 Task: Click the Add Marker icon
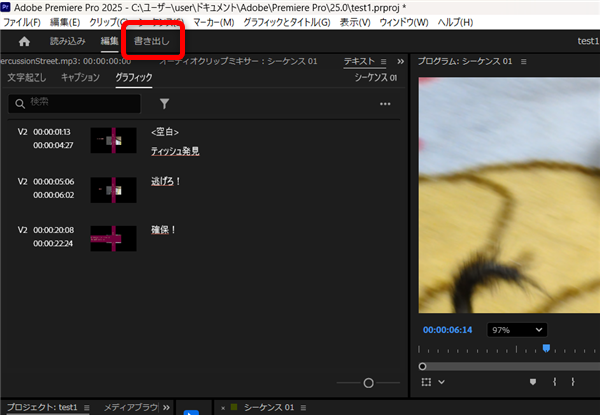pyautogui.click(x=532, y=381)
